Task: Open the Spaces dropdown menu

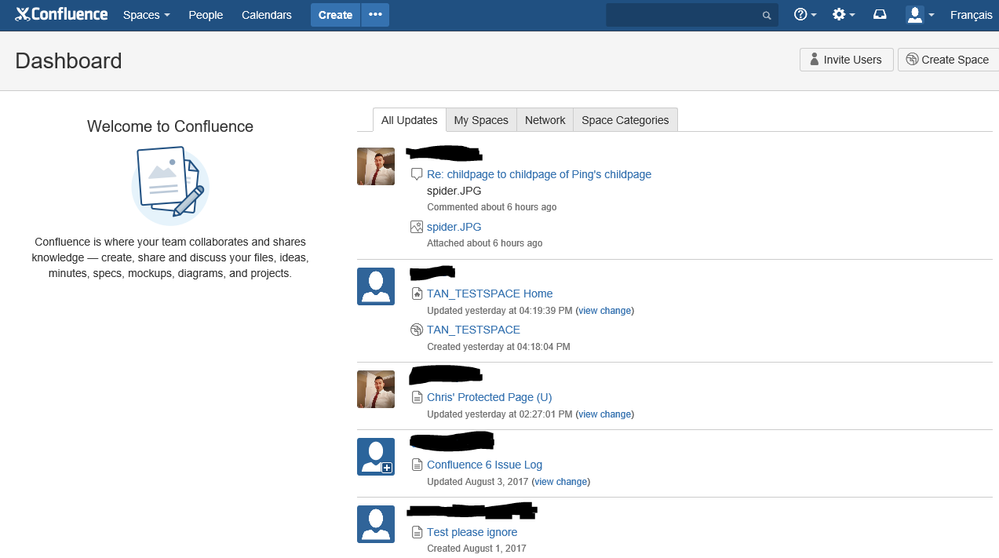Action: [147, 15]
